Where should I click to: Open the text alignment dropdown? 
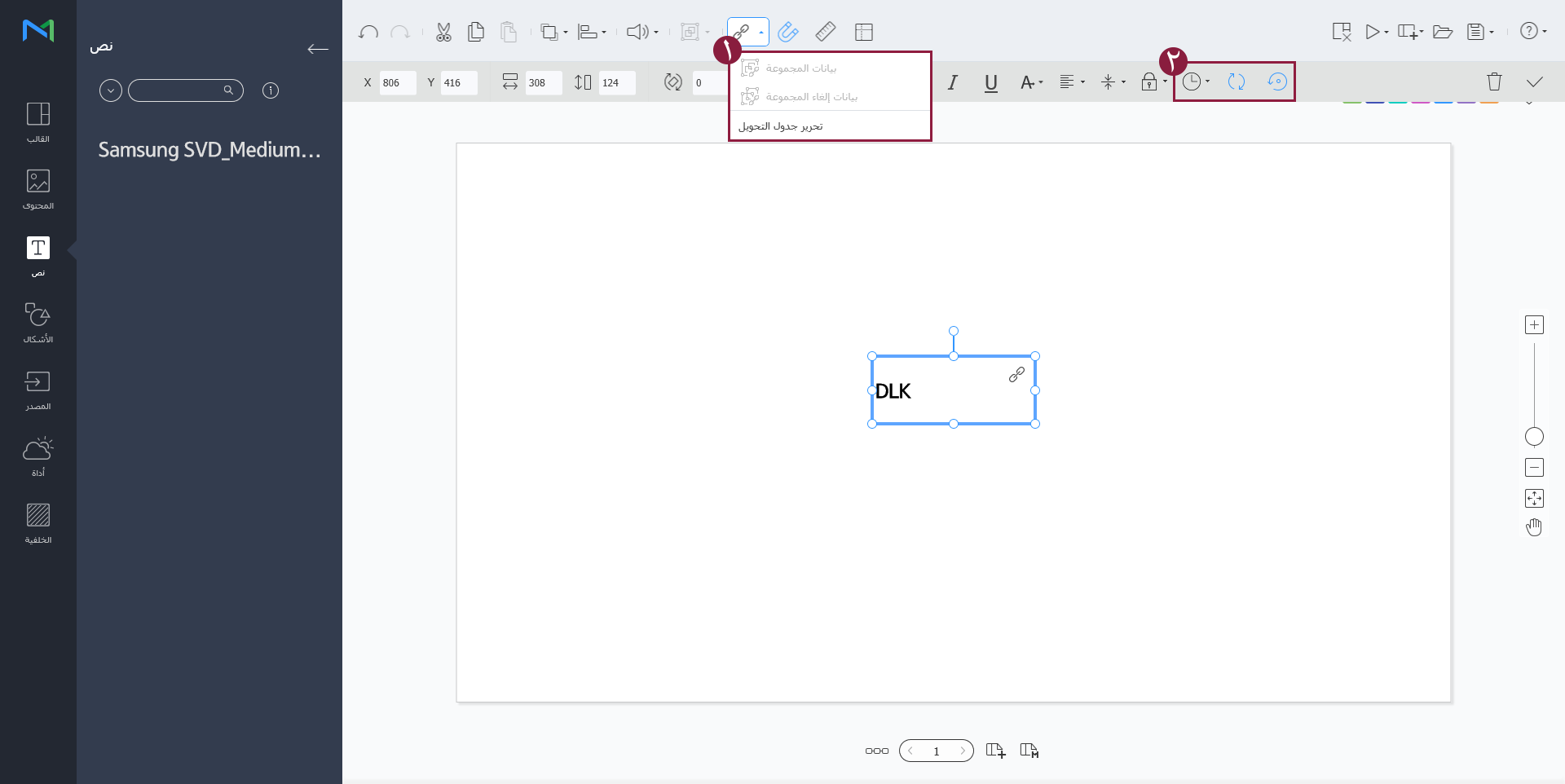[1071, 82]
